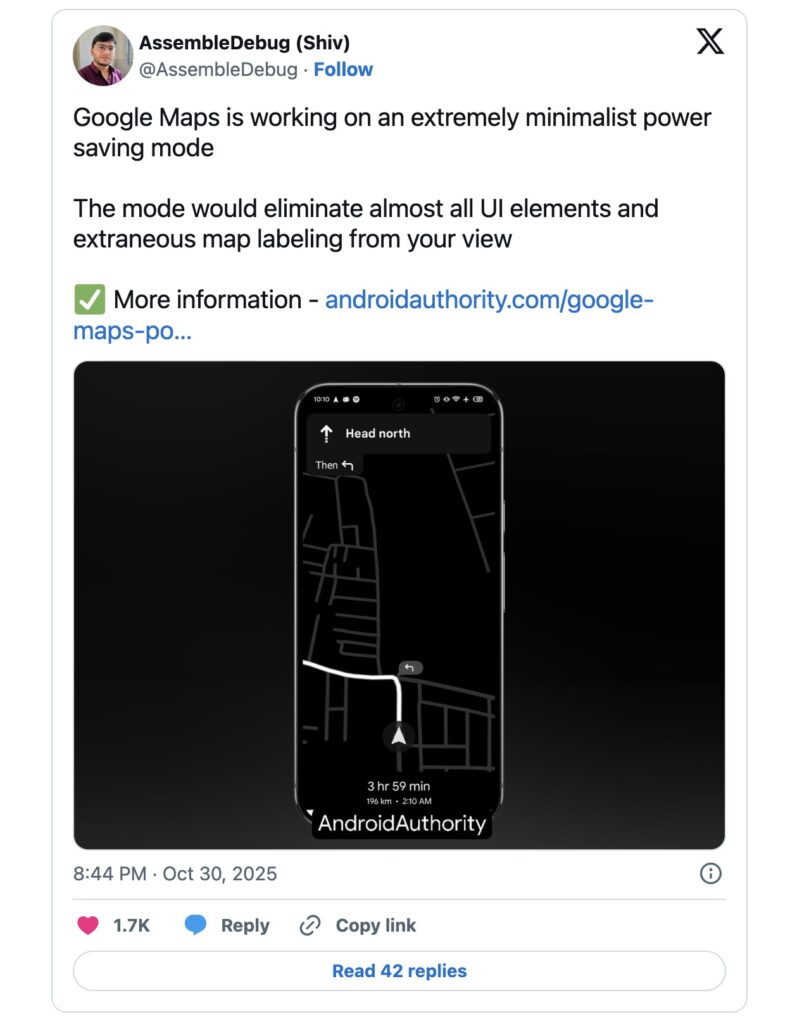Image resolution: width=790 pixels, height=1024 pixels.
Task: Click the Head north direction banner
Action: click(400, 433)
